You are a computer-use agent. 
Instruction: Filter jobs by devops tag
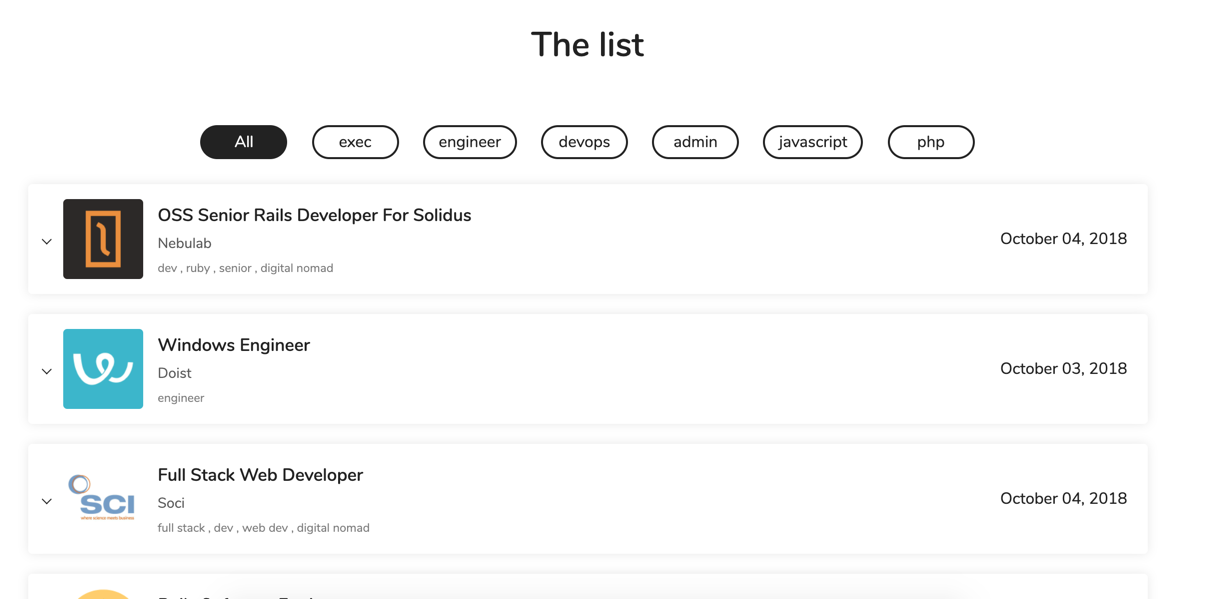coord(584,142)
